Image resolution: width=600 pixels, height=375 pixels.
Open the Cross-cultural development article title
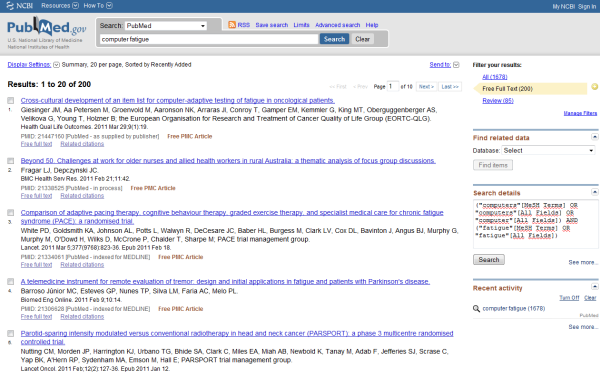tap(178, 100)
